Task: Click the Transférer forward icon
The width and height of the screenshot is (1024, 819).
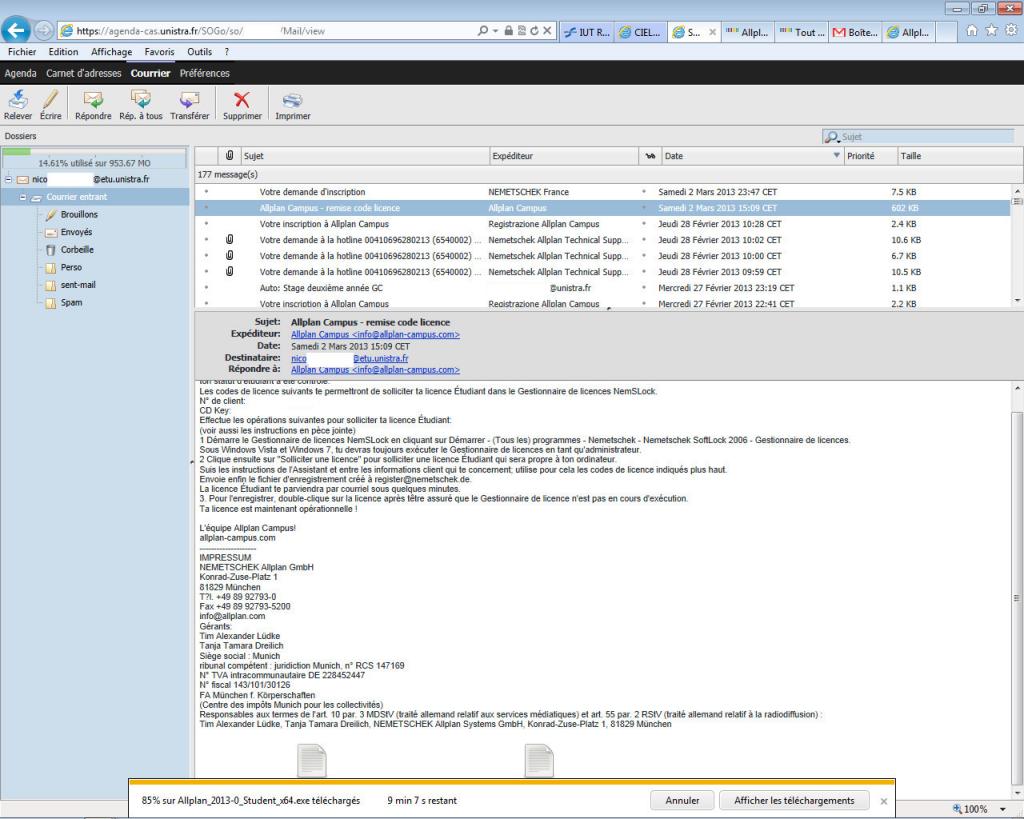Action: (189, 99)
